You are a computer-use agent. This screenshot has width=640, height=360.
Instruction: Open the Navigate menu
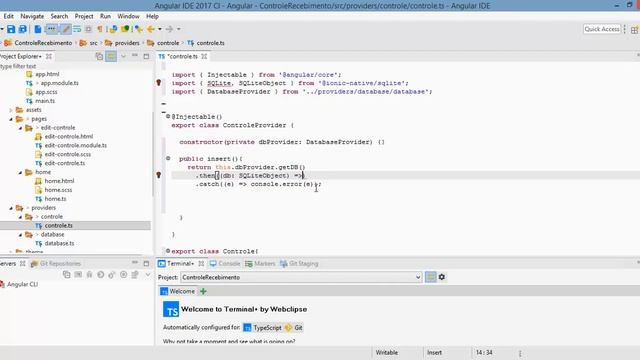(x=32, y=16)
